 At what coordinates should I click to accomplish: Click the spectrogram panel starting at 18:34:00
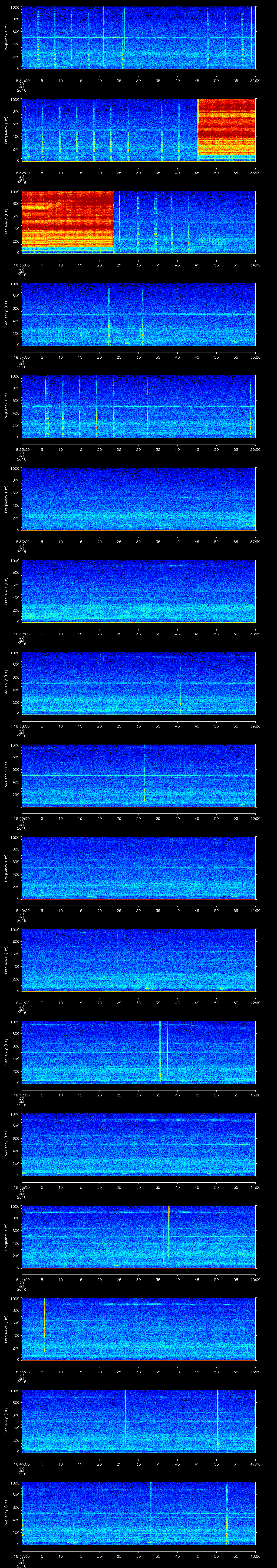[138, 314]
